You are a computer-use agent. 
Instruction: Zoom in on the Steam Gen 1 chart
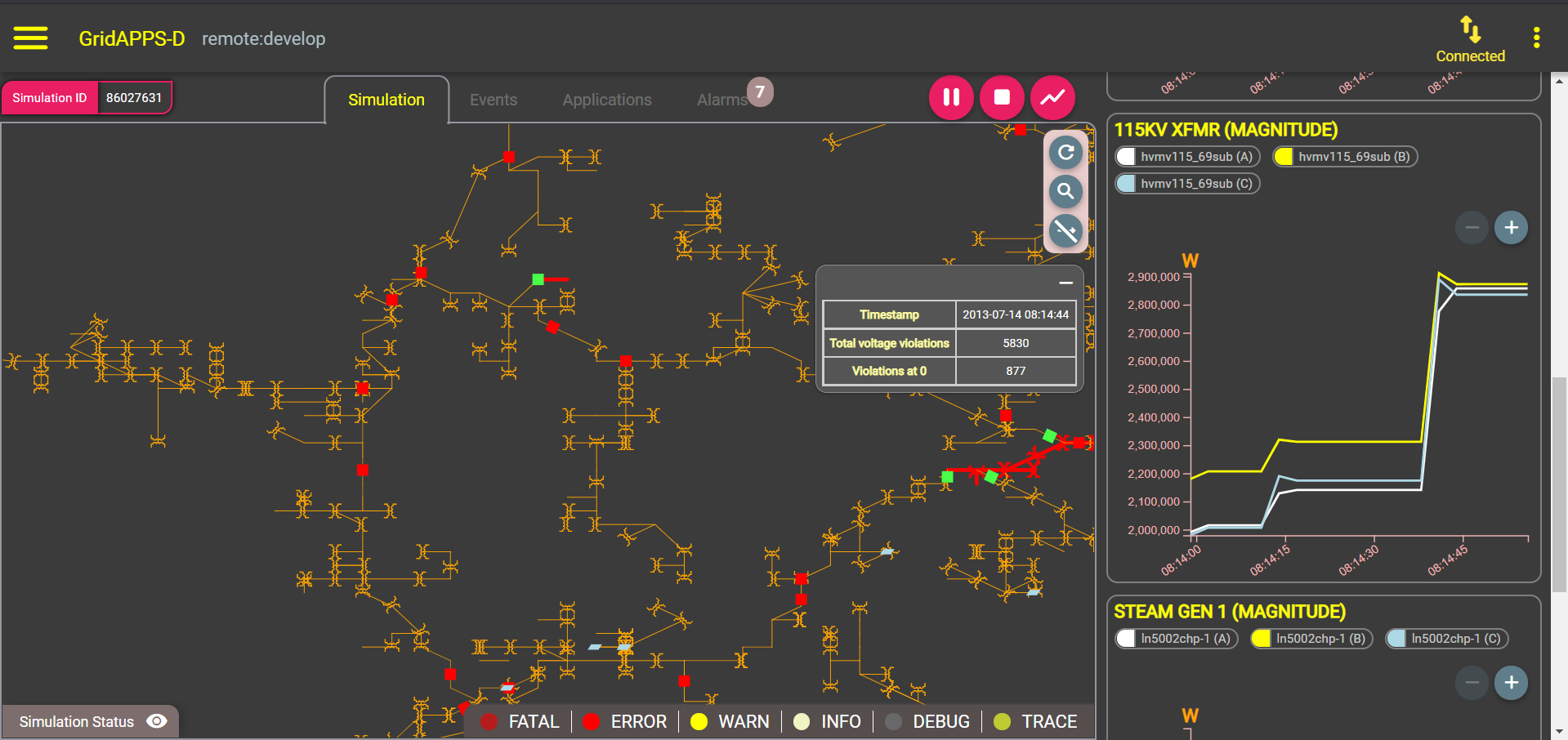pos(1511,683)
